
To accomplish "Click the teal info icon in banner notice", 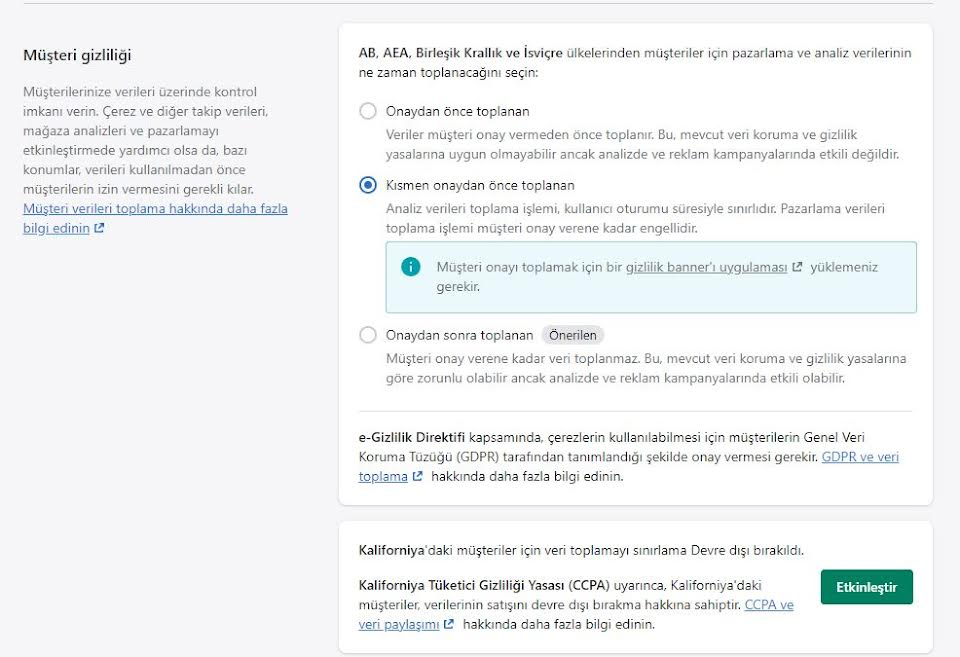I will [x=410, y=266].
